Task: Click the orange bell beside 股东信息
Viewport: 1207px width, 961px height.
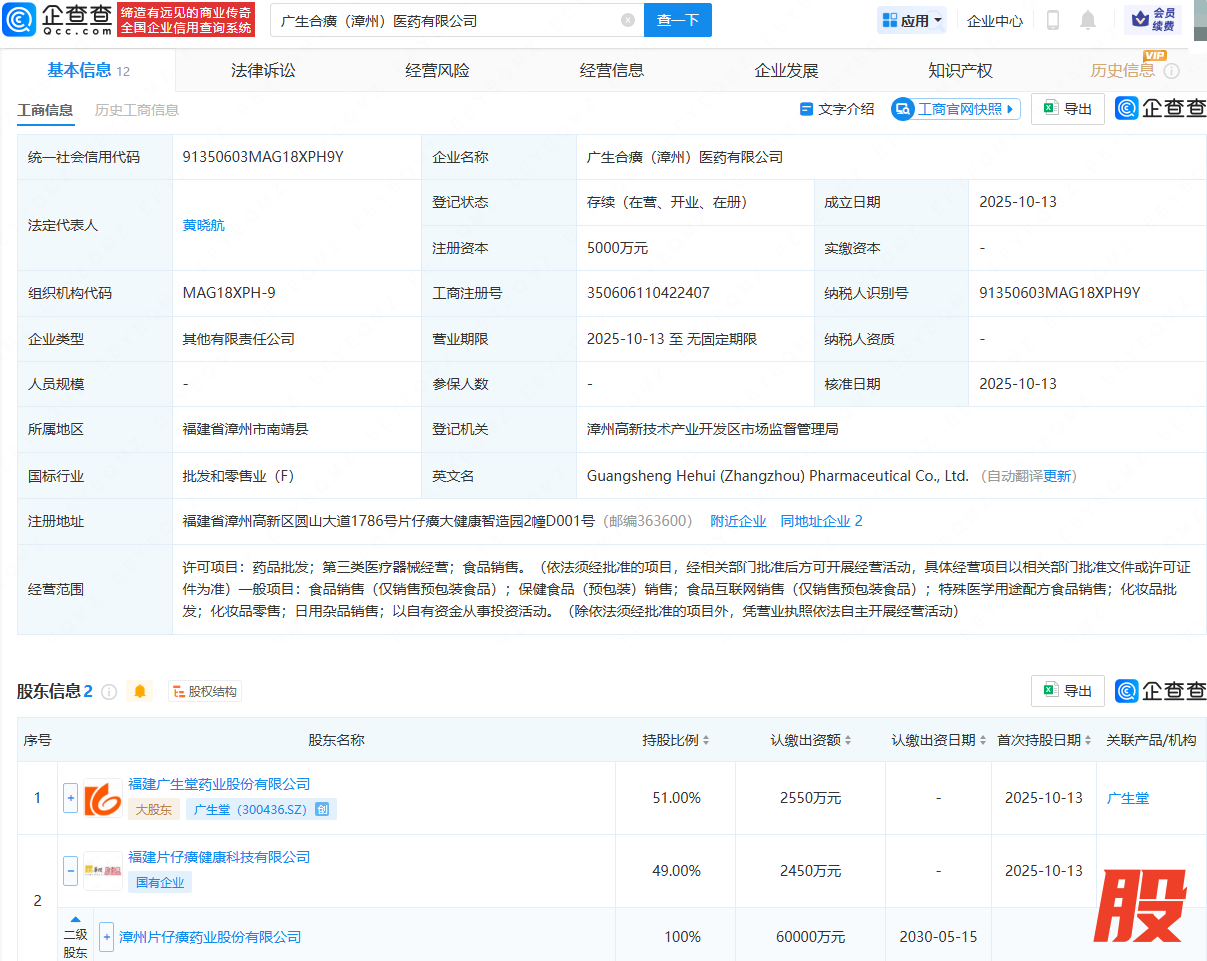Action: 140,691
